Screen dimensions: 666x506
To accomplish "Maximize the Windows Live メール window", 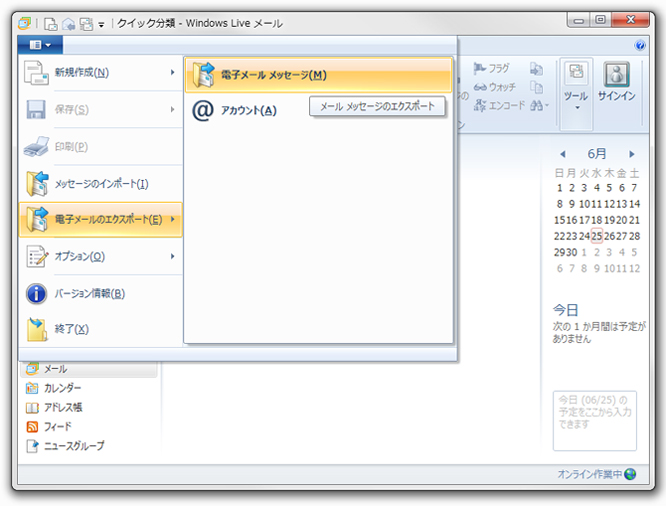I will 600,20.
